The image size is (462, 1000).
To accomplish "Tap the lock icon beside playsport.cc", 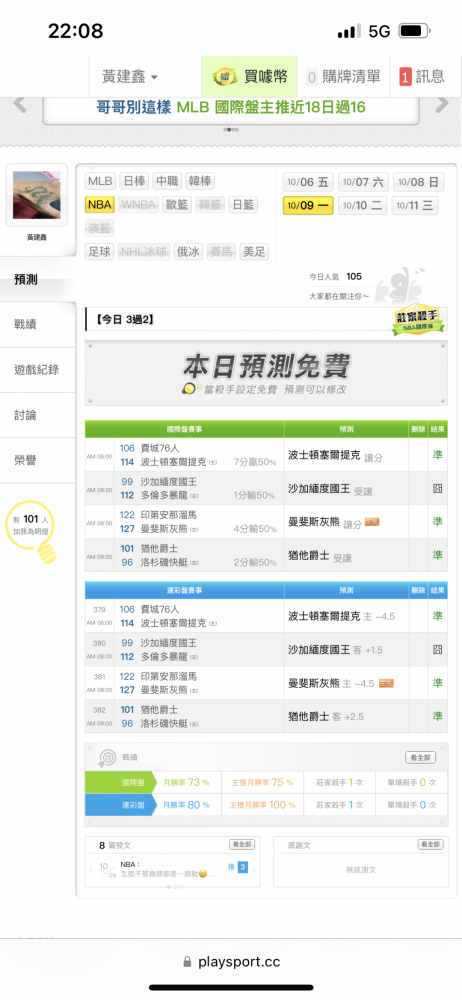I will point(187,962).
